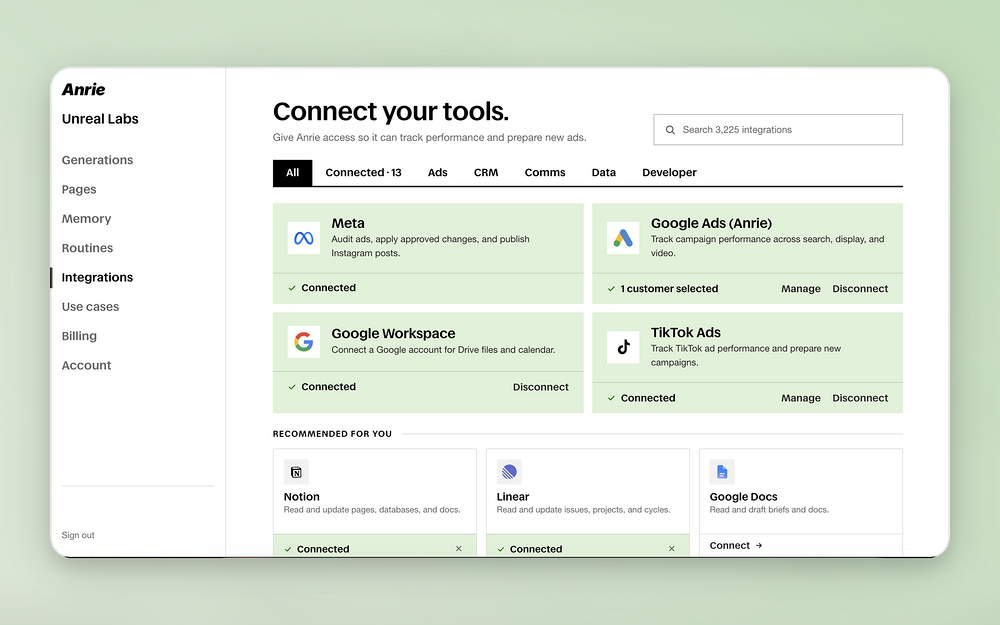The height and width of the screenshot is (625, 1000).
Task: Click the '1 customer selected' status
Action: click(669, 289)
